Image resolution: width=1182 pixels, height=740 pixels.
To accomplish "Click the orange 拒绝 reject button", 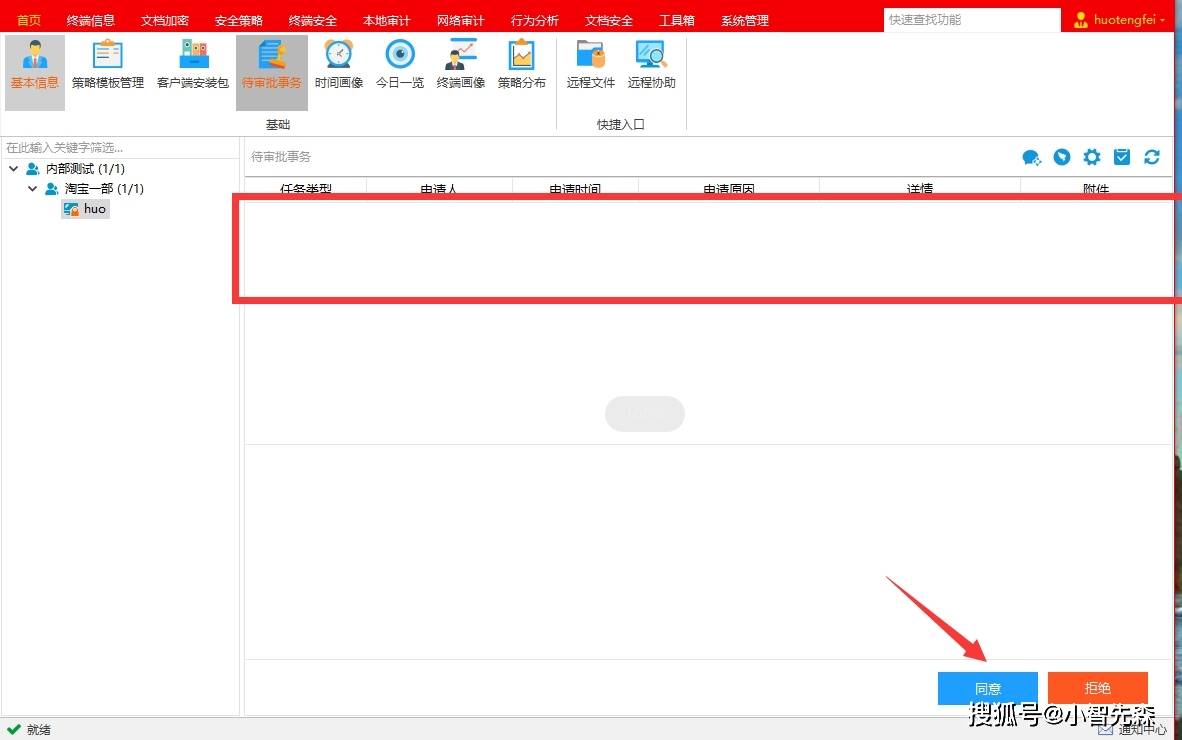I will tap(1098, 688).
